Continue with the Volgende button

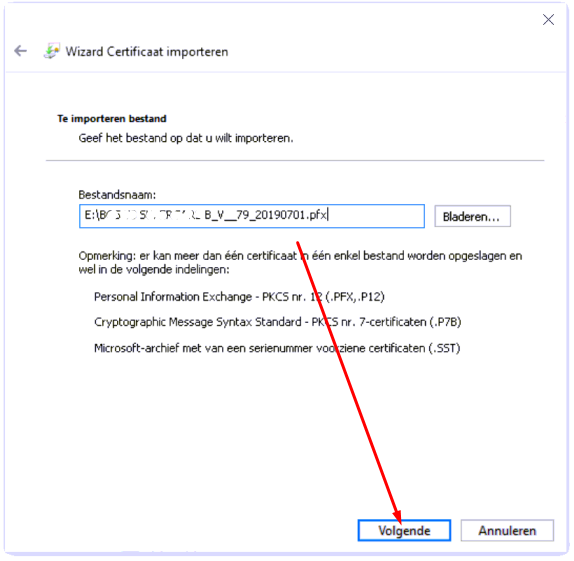pyautogui.click(x=404, y=531)
